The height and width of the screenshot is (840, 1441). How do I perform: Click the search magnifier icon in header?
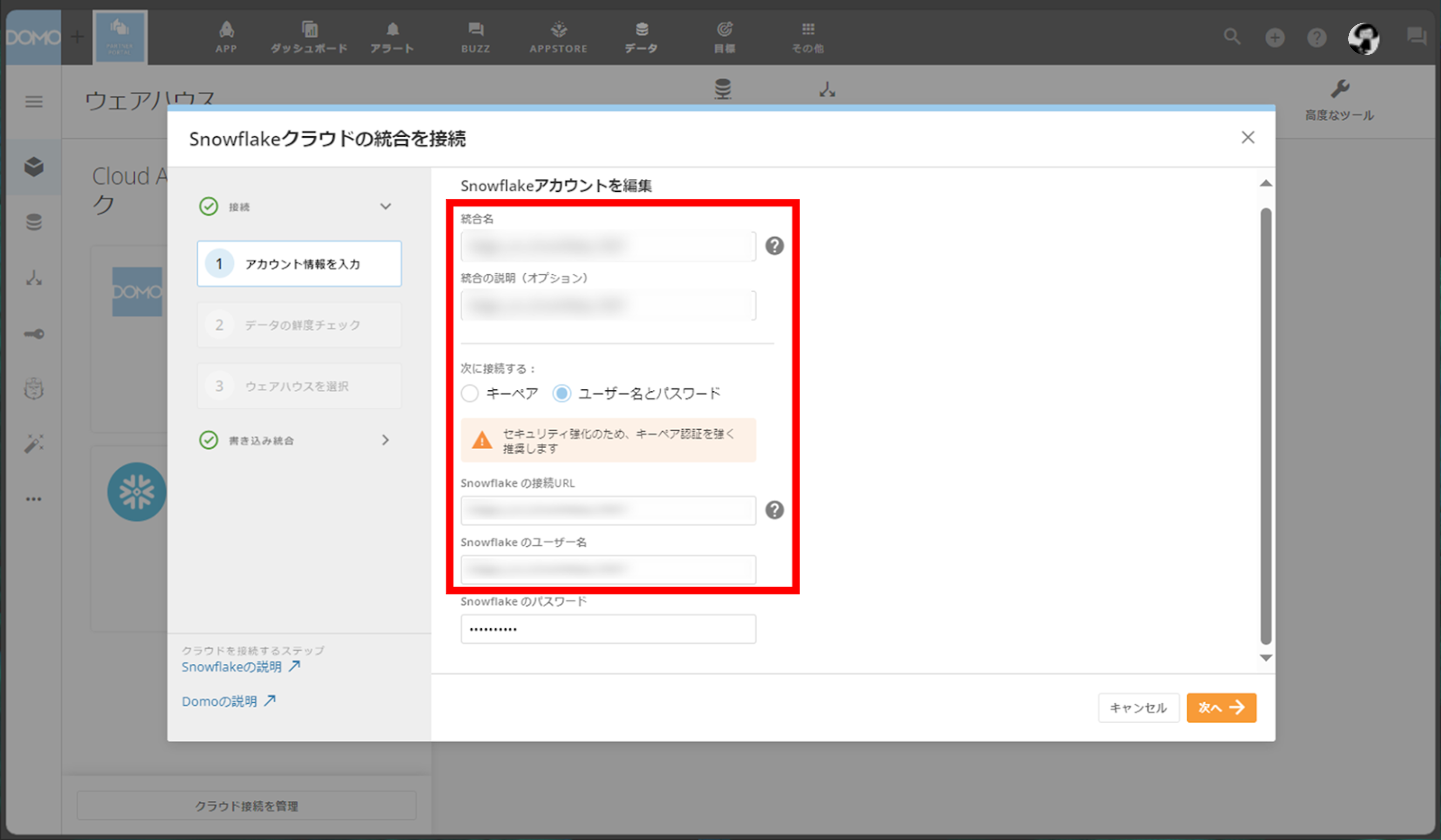tap(1232, 37)
